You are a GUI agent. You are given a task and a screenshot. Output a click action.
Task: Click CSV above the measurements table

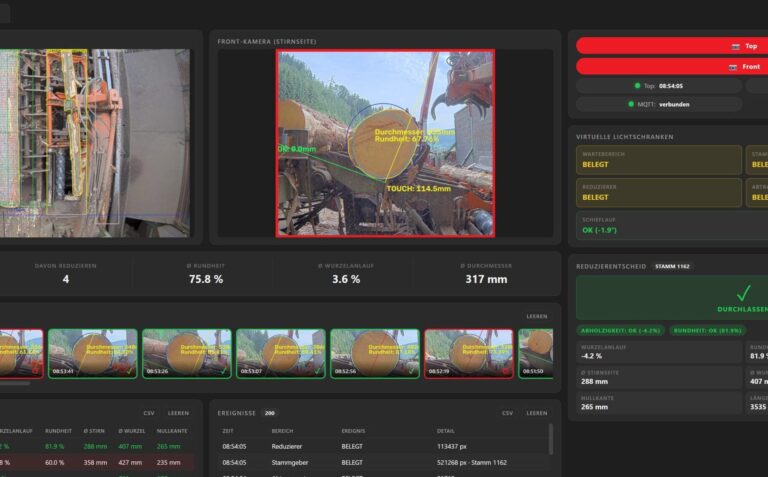[149, 413]
